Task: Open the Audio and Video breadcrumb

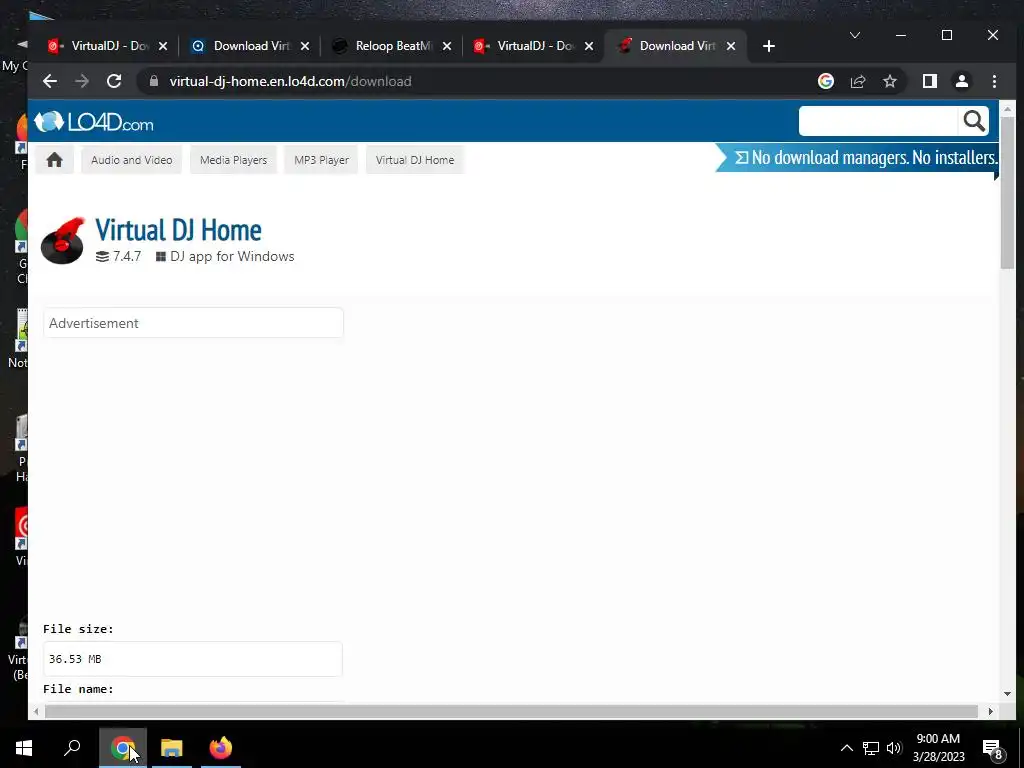Action: [x=131, y=160]
